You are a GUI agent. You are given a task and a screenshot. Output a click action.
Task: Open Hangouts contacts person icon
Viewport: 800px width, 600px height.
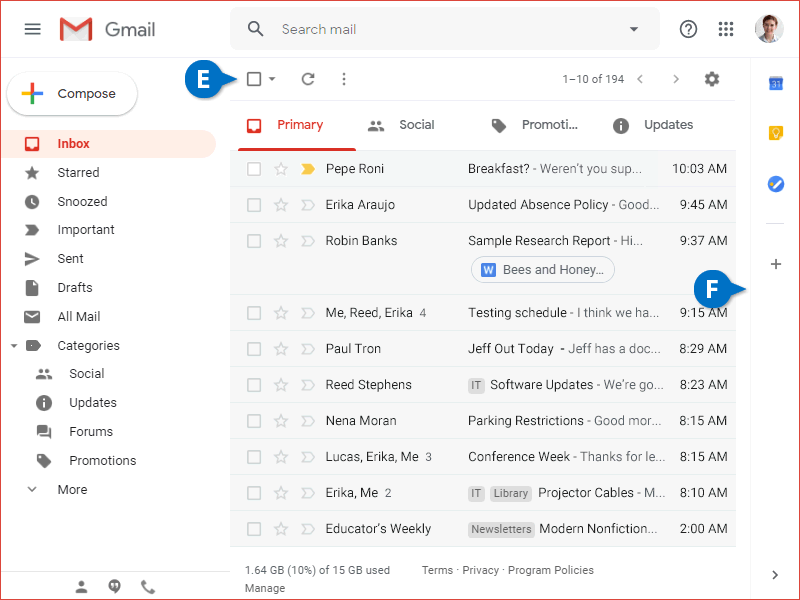coord(81,587)
